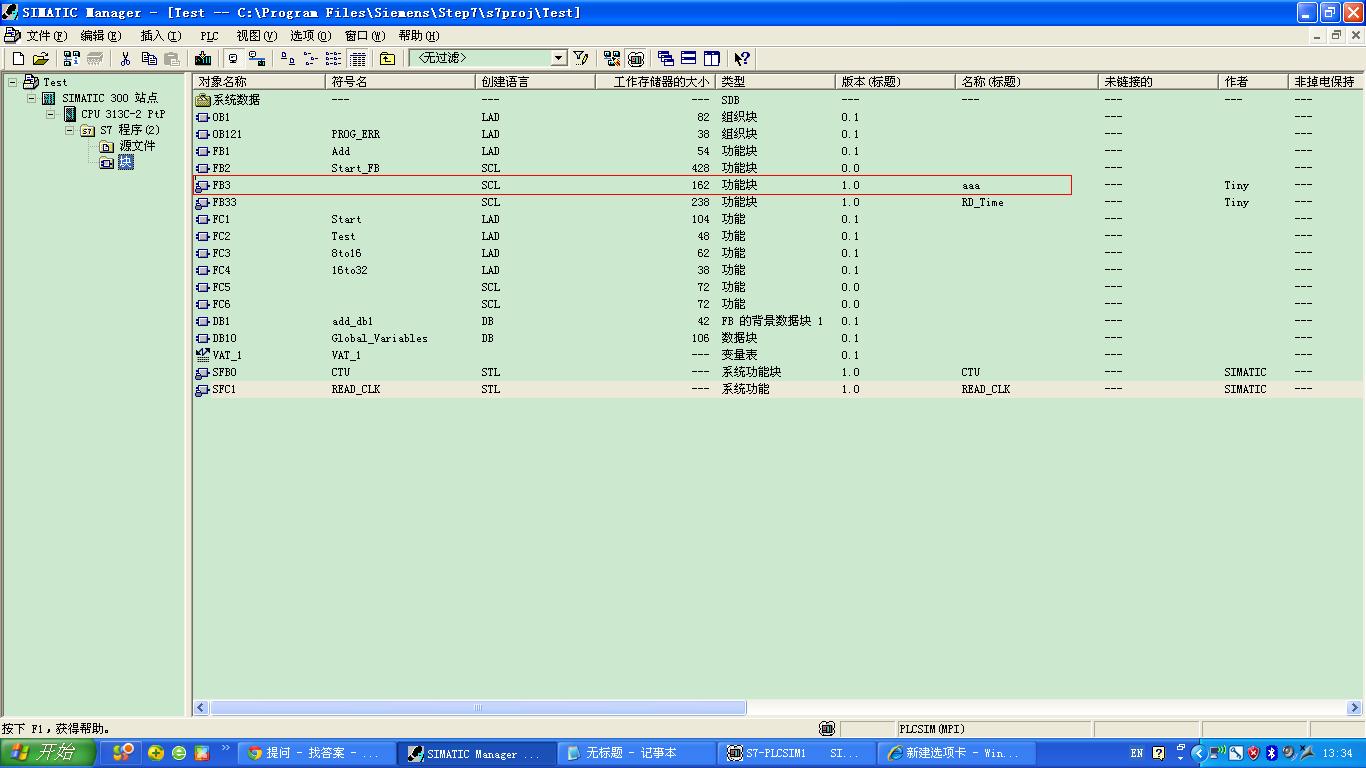Toggle the Online view icon

257,59
